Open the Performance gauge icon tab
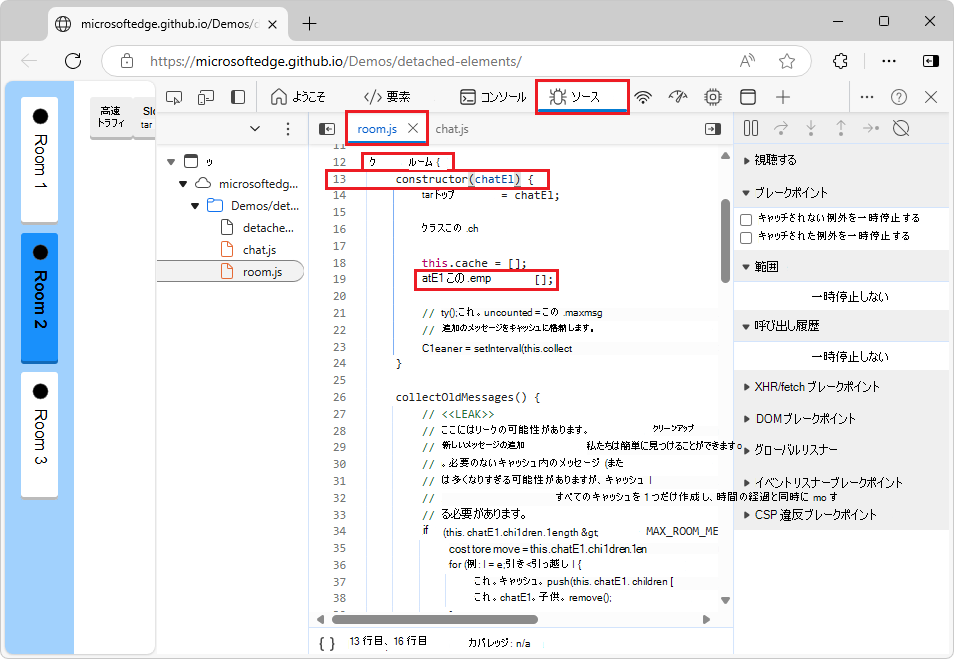Screen dimensions: 954x659 678,97
